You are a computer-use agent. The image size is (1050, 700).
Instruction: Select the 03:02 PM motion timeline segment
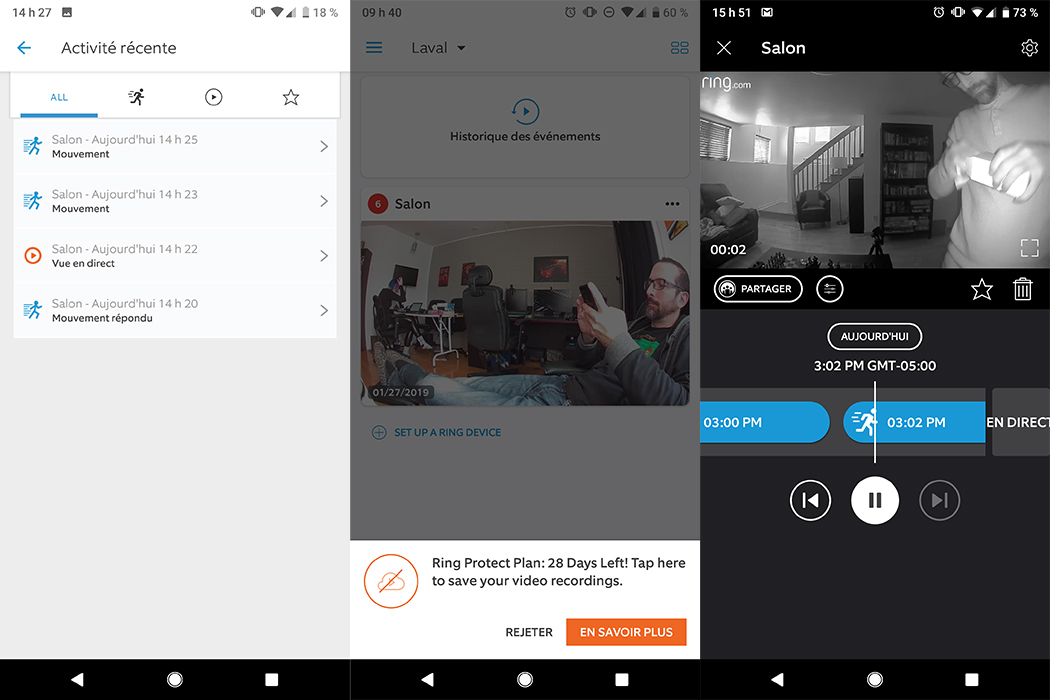tap(913, 423)
